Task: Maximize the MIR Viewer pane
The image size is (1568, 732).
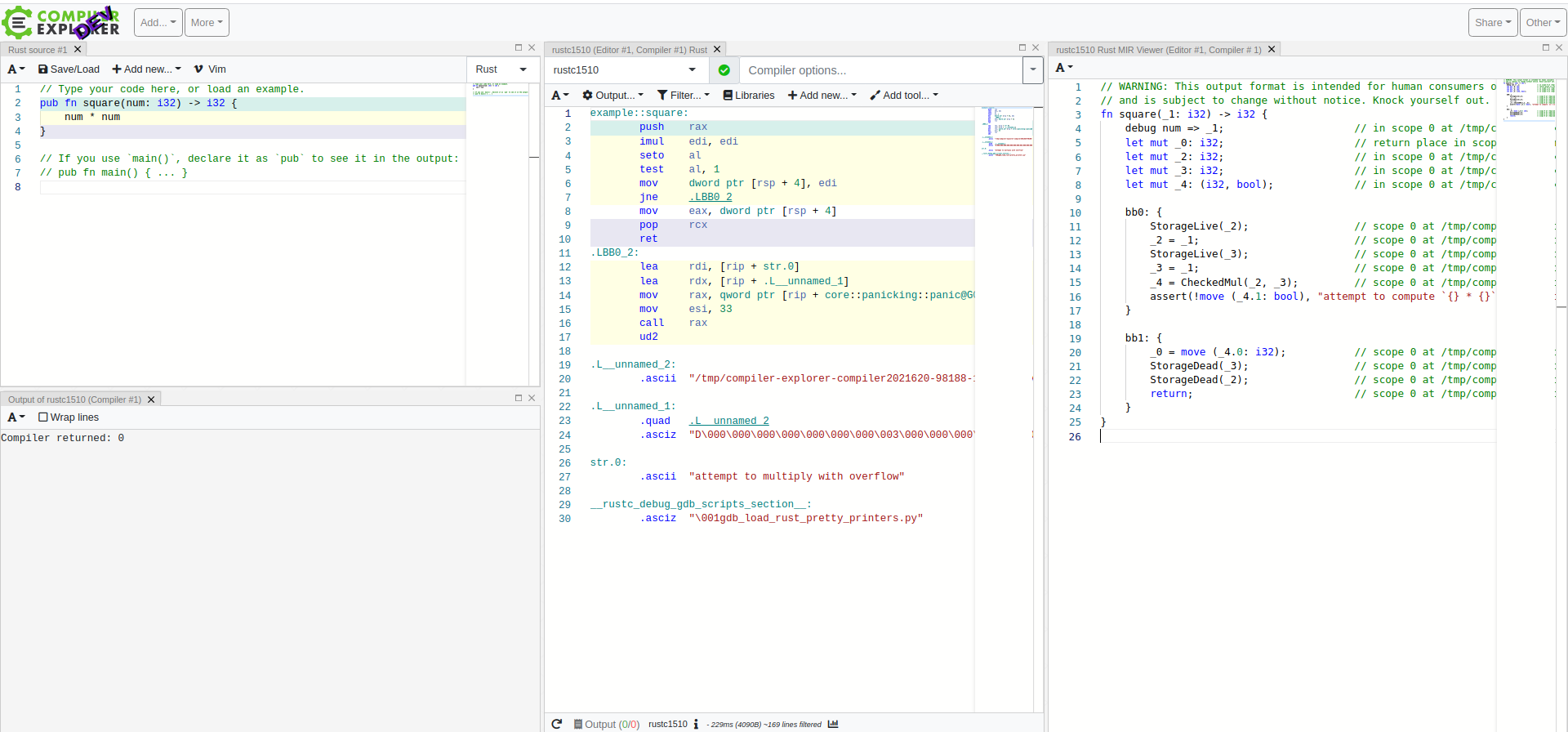Action: pyautogui.click(x=1545, y=47)
